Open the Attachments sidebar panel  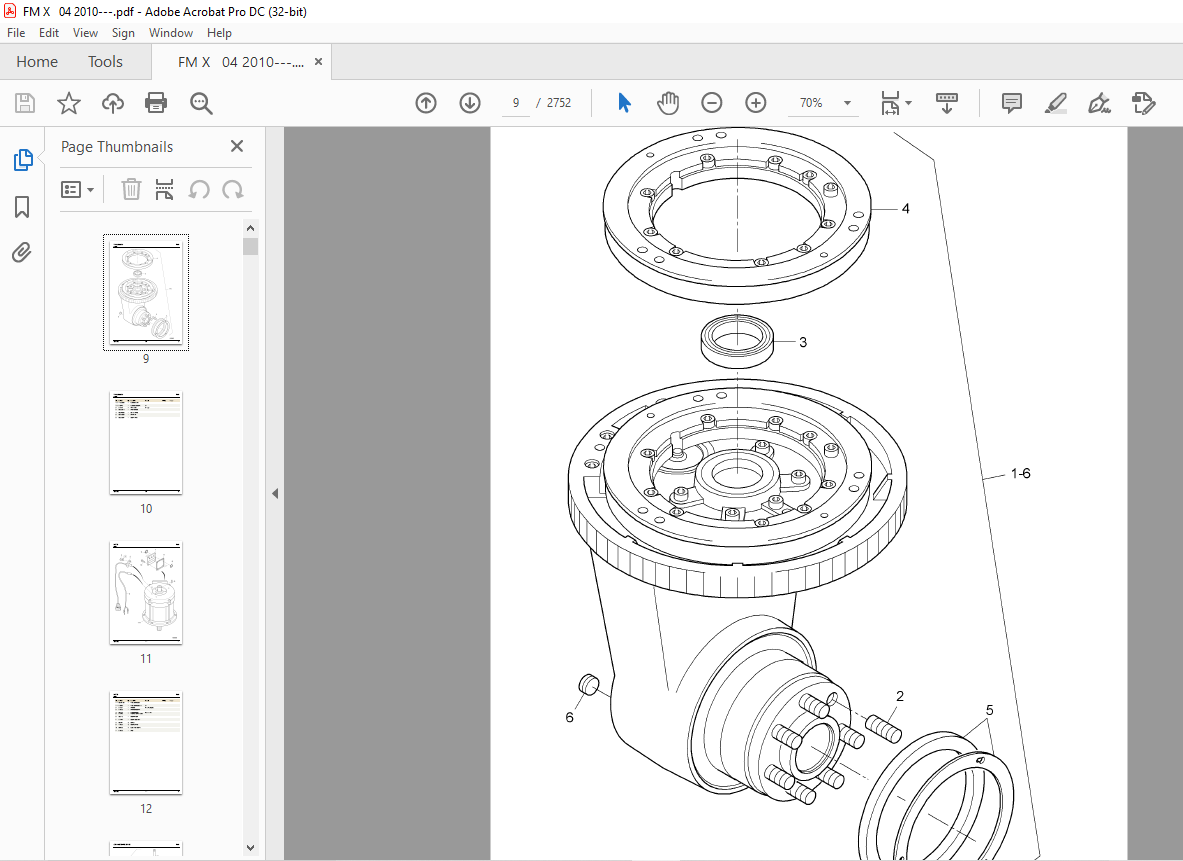click(x=22, y=252)
